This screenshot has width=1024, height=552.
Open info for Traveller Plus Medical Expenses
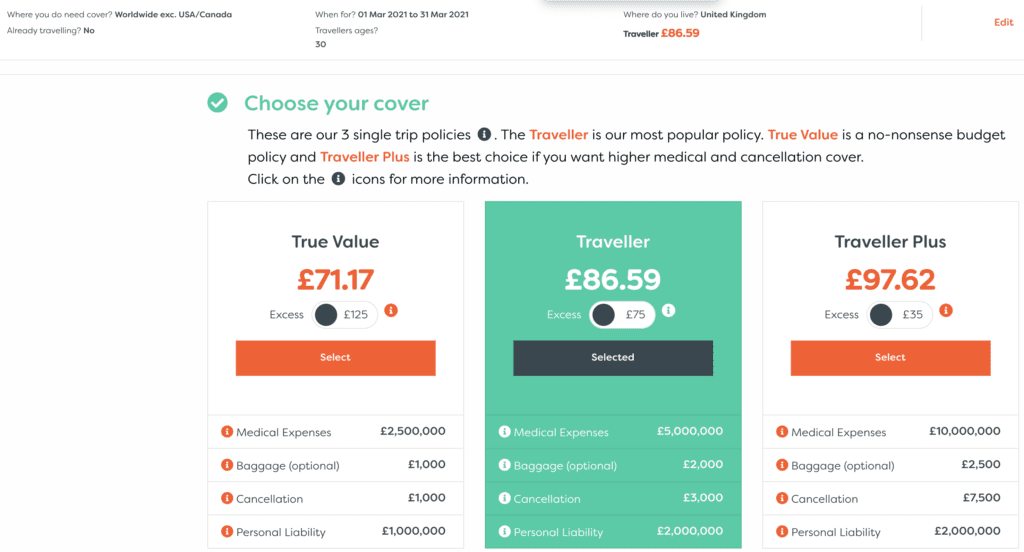click(x=782, y=432)
